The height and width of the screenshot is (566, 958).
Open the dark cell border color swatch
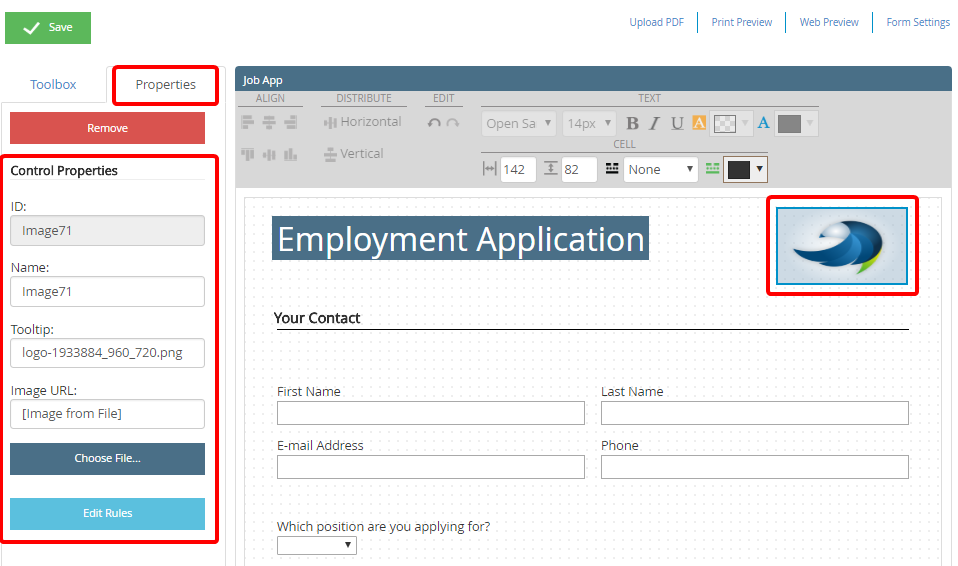[745, 170]
